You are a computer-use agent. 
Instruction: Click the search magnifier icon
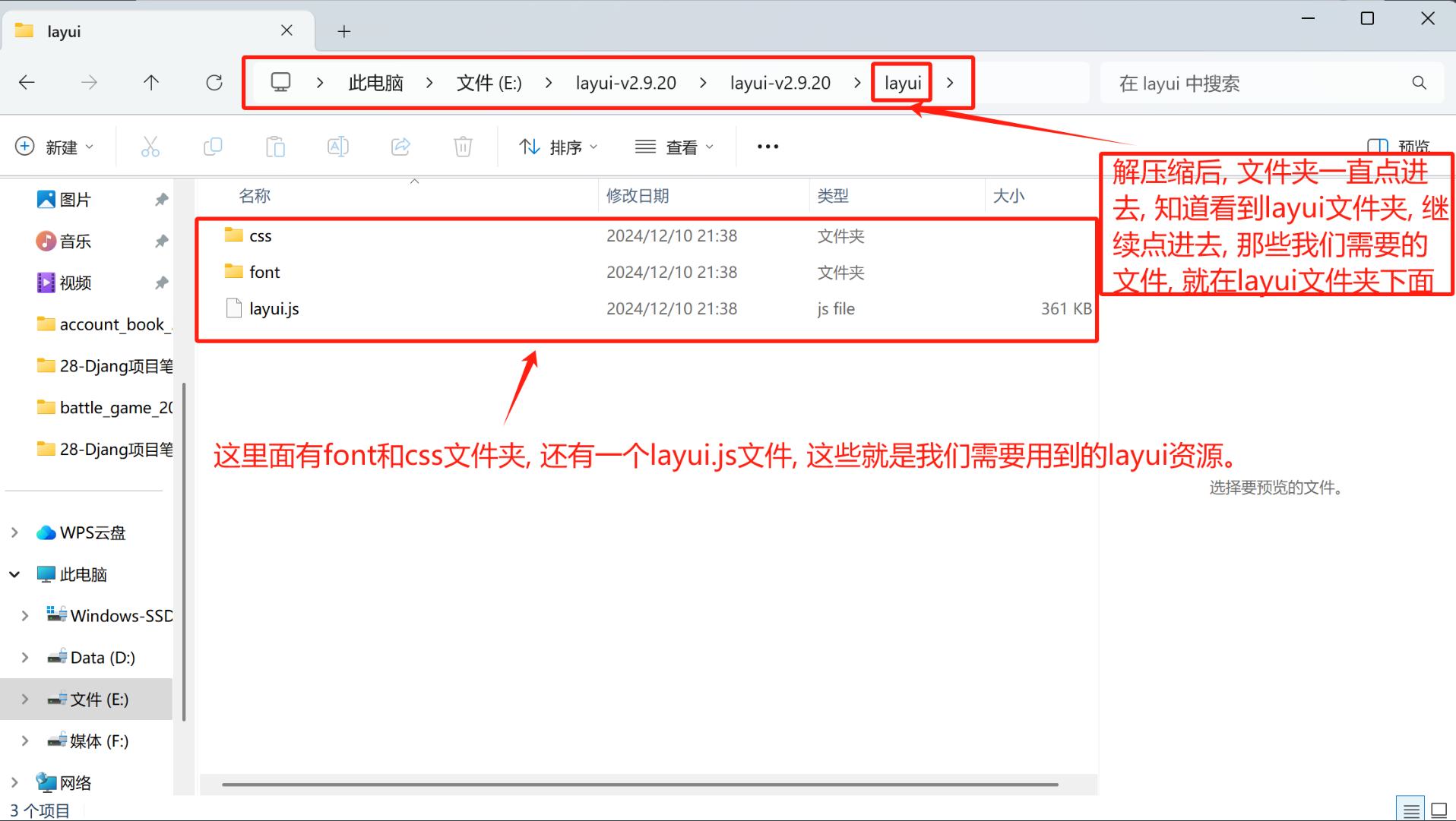coord(1419,83)
